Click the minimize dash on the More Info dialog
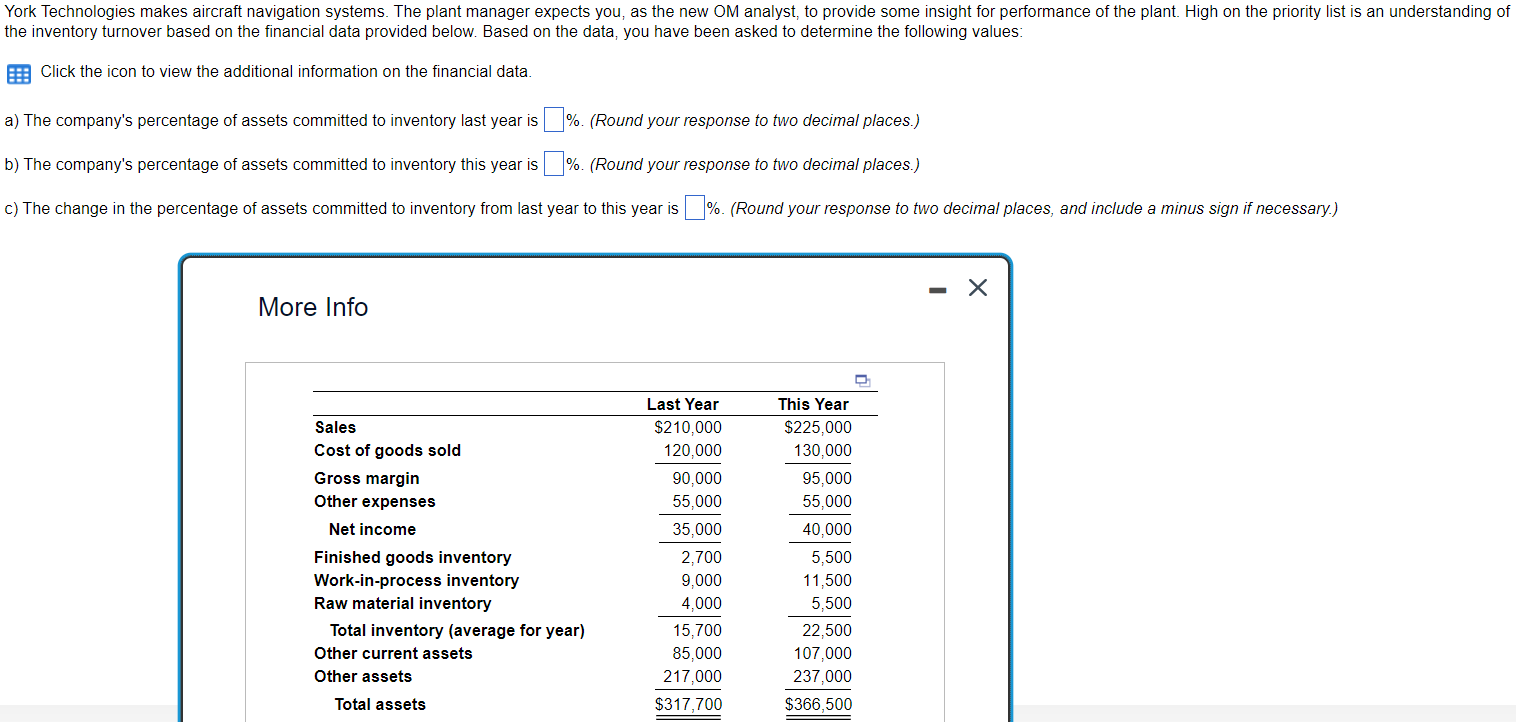The image size is (1516, 722). [x=937, y=289]
